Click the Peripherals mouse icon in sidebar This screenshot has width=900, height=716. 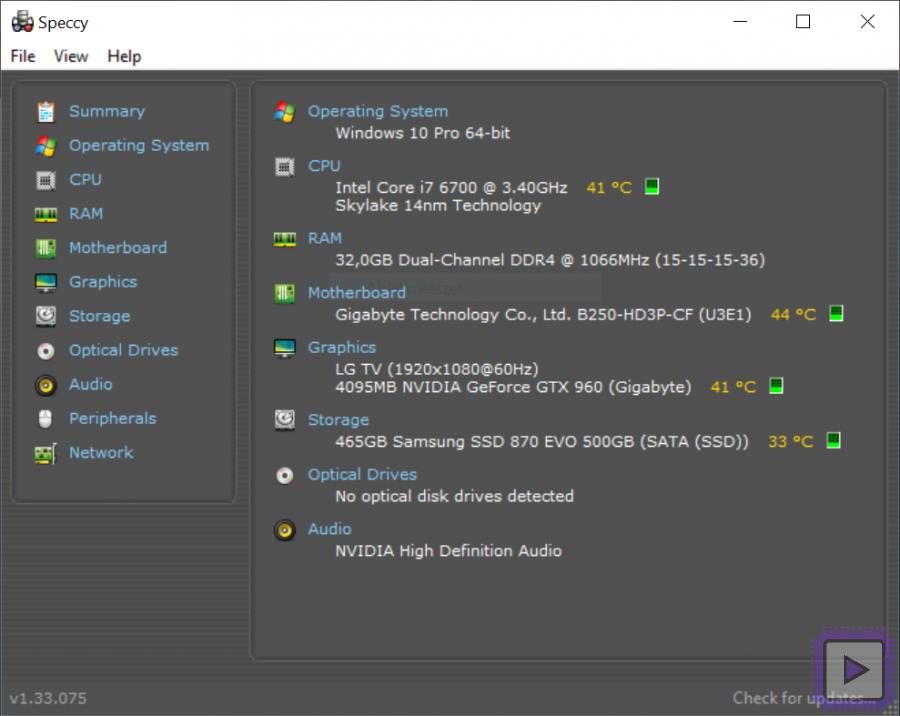point(46,419)
